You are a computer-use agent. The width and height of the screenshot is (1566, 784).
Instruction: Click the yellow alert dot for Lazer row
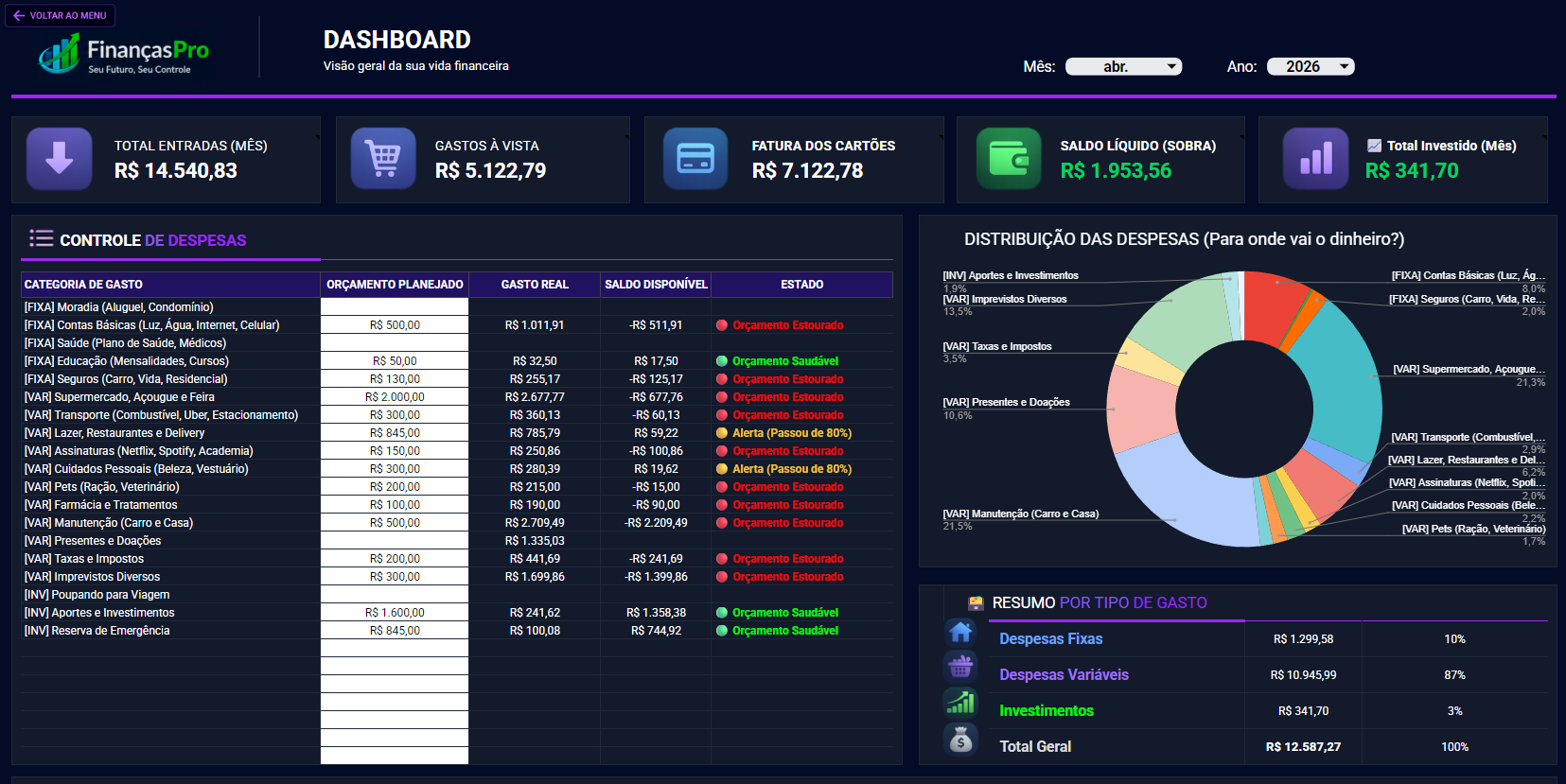coord(722,433)
